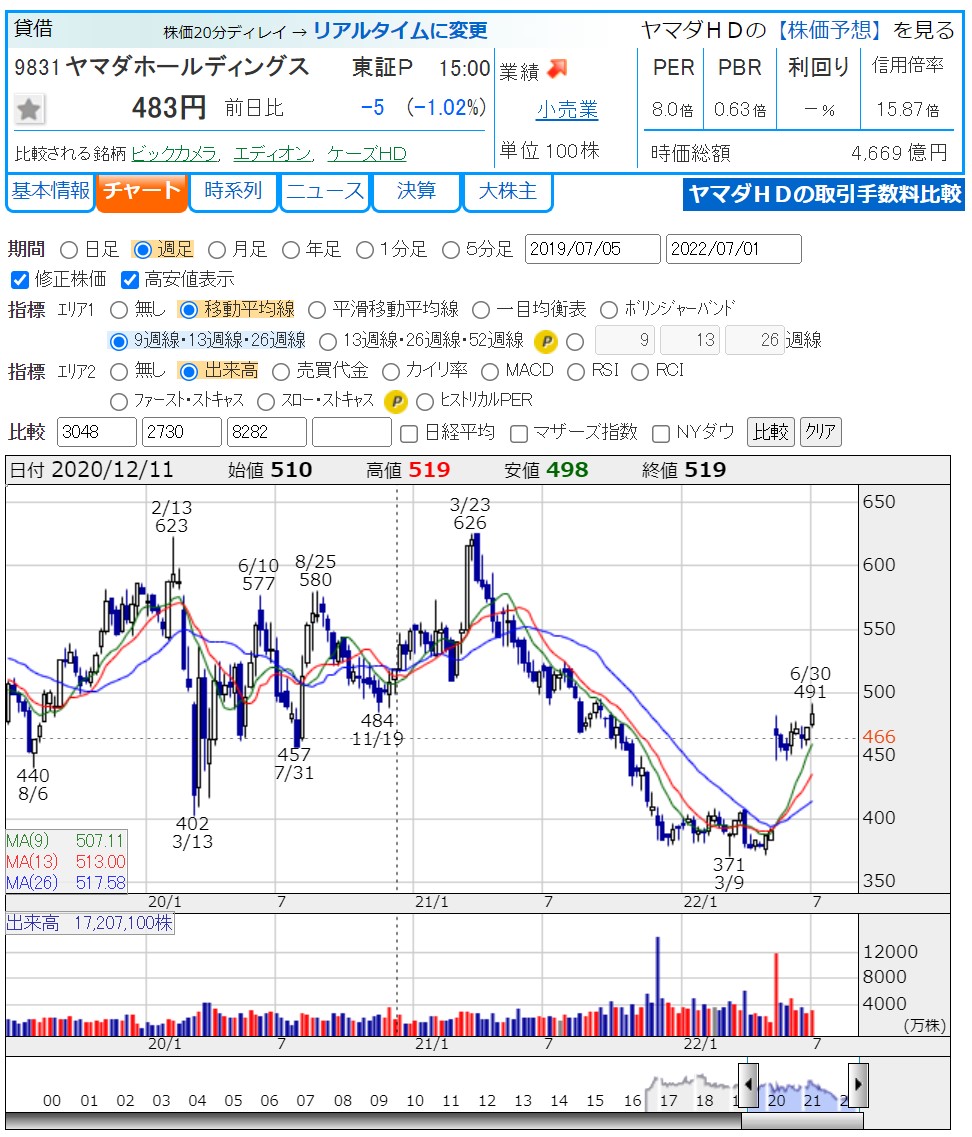The image size is (972, 1137).
Task: Choose the MACD indicator radio button
Action: click(490, 371)
